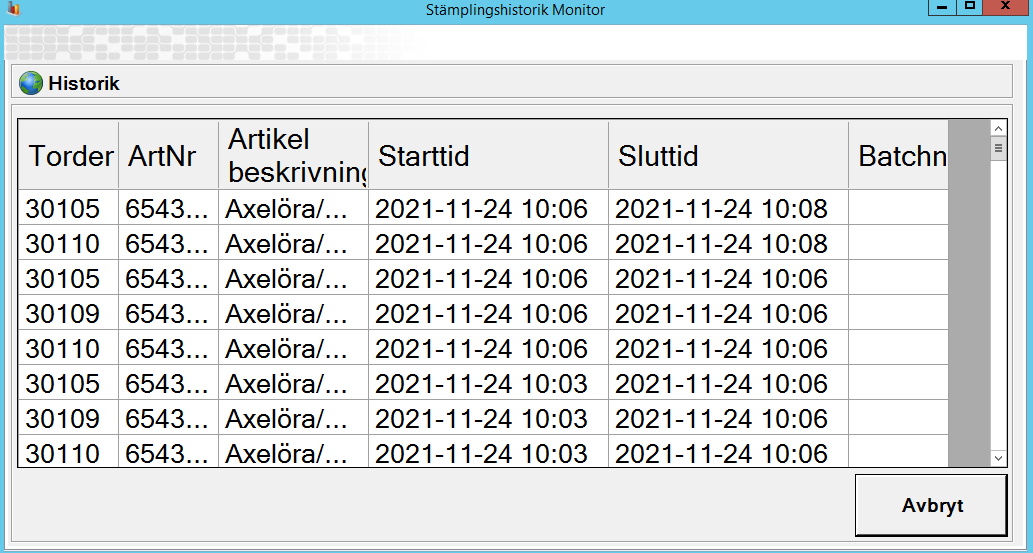Viewport: 1033px width, 553px height.
Task: Sort by the ArtNr column header
Action: [x=168, y=156]
